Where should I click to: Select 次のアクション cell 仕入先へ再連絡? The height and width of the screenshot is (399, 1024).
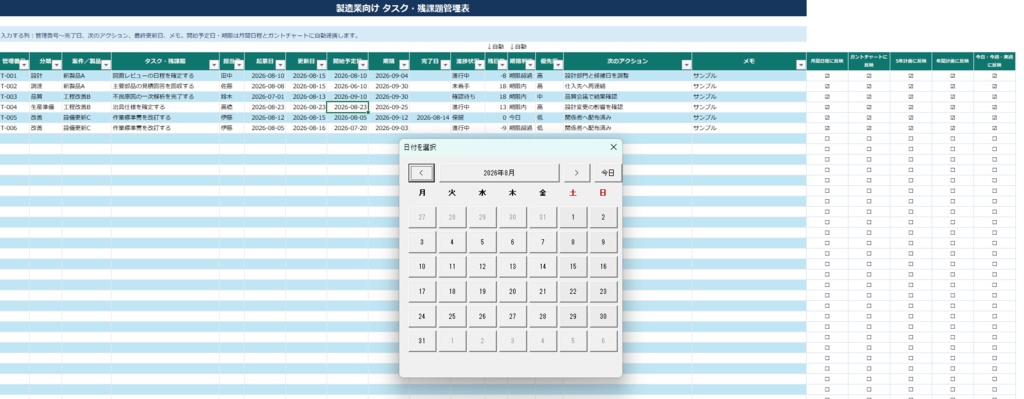(627, 86)
